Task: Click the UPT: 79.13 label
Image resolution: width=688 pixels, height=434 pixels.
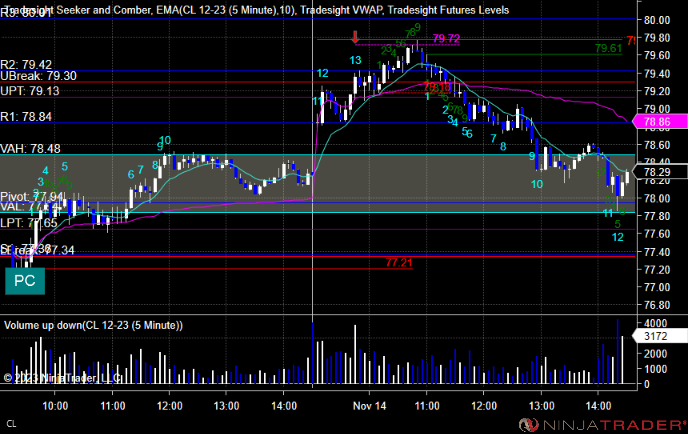Action: 30,91
